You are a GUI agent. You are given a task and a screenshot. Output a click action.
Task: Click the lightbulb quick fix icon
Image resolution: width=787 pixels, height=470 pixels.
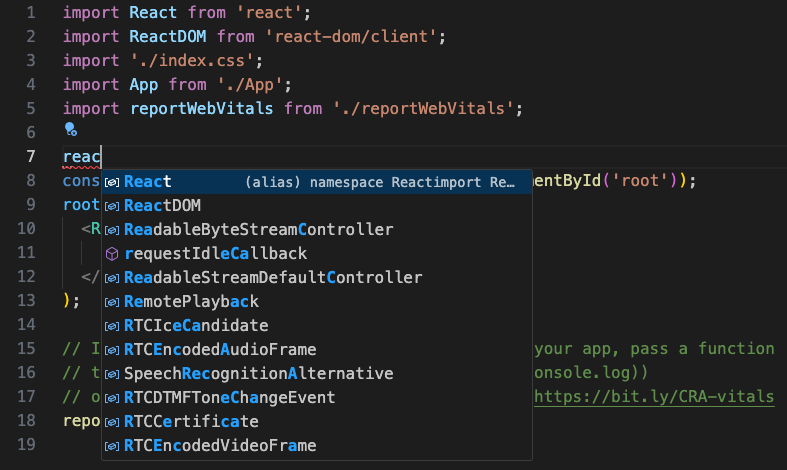(70, 130)
